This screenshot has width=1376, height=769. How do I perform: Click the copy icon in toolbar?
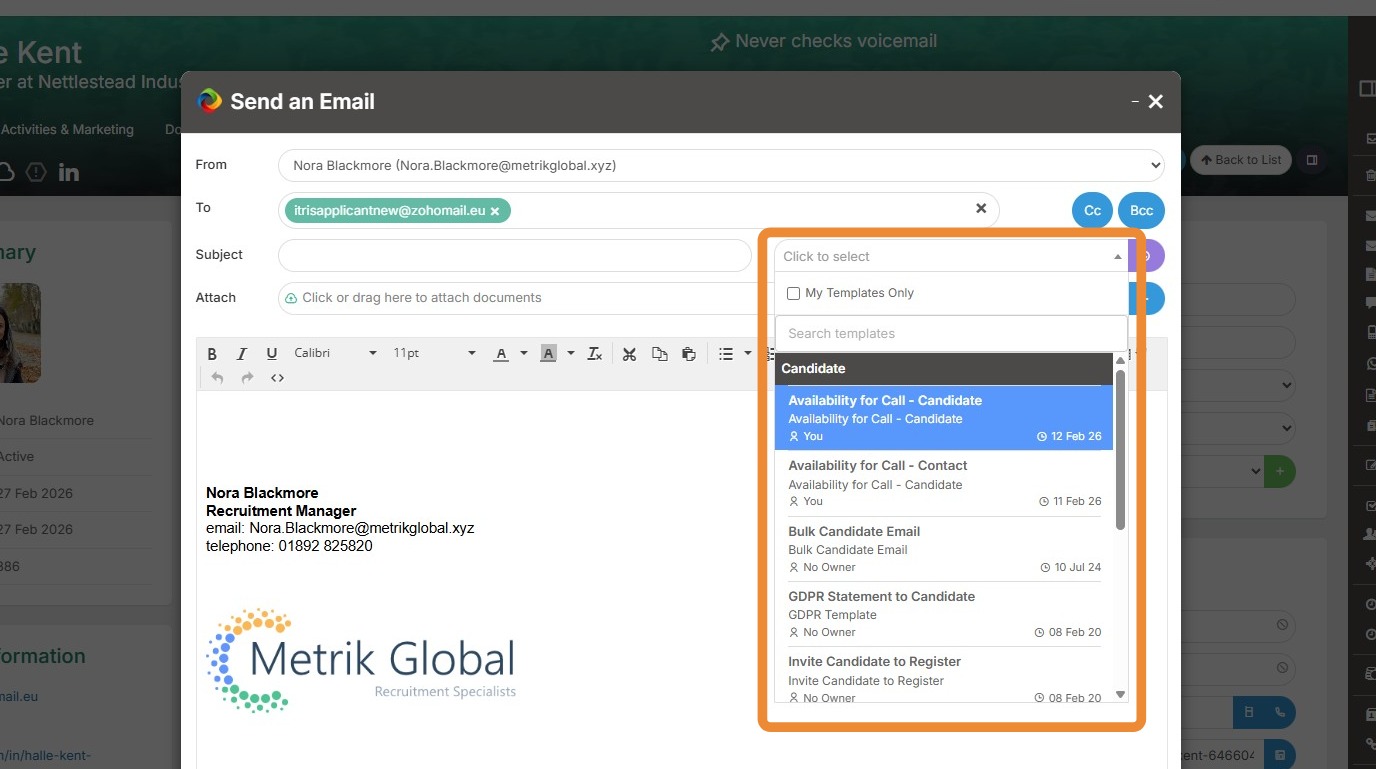pos(659,354)
